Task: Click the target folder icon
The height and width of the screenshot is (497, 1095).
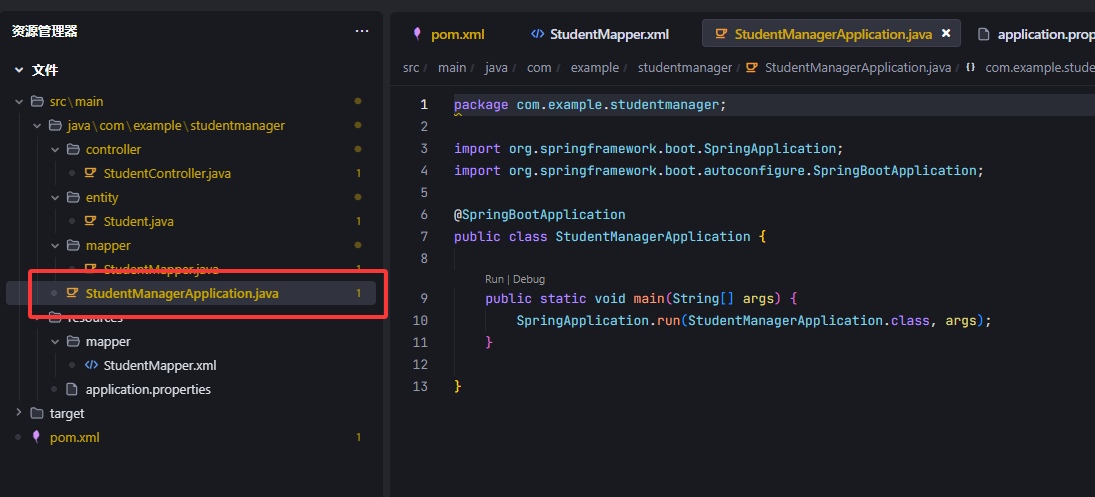Action: [x=37, y=413]
